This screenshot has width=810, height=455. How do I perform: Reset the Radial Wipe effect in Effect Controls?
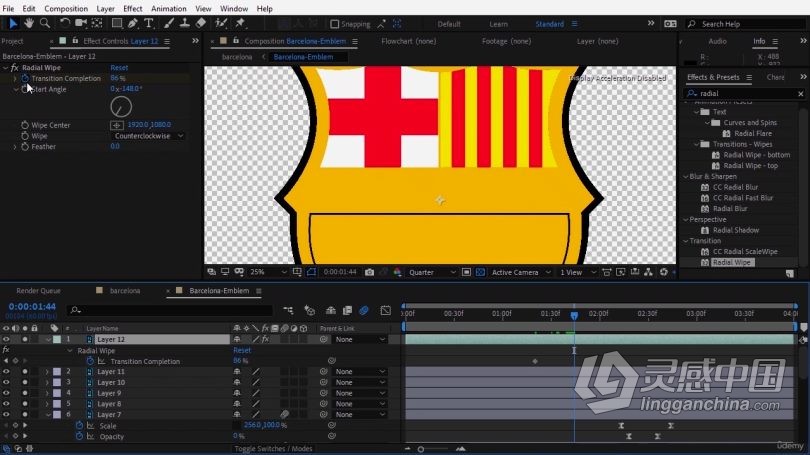point(119,68)
